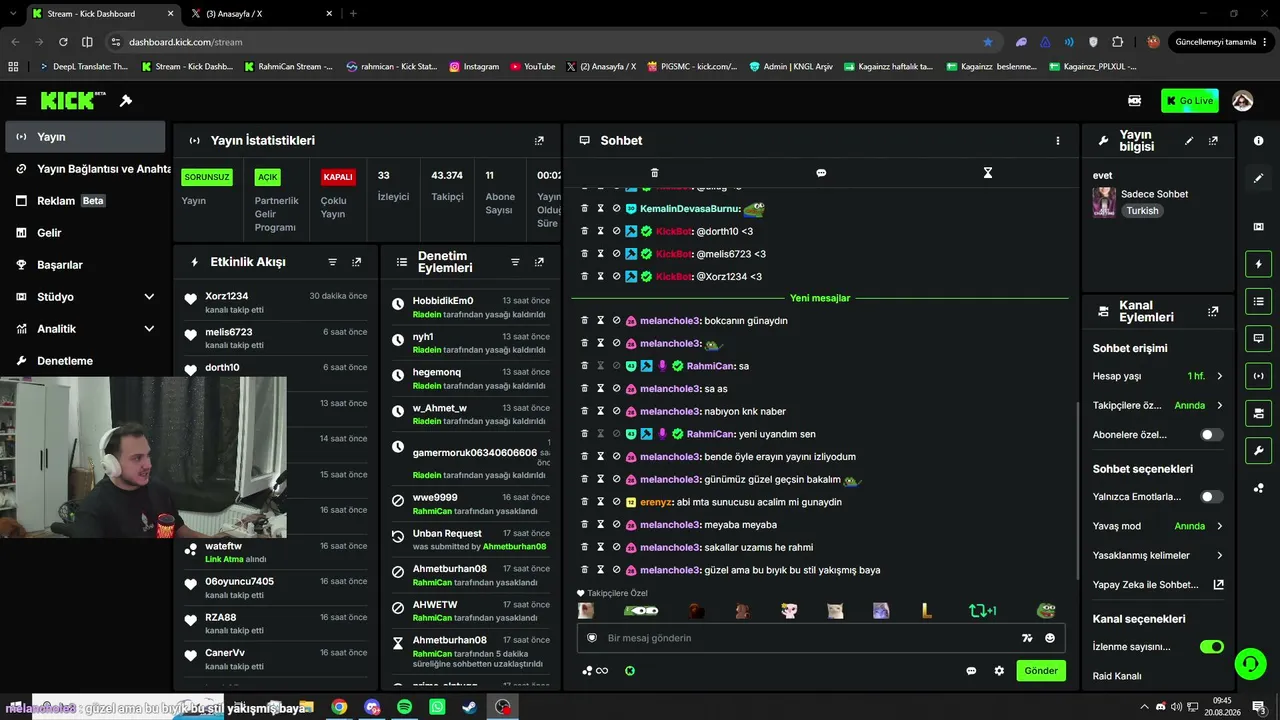
Task: Click the Raid Kanalı option
Action: click(1117, 676)
